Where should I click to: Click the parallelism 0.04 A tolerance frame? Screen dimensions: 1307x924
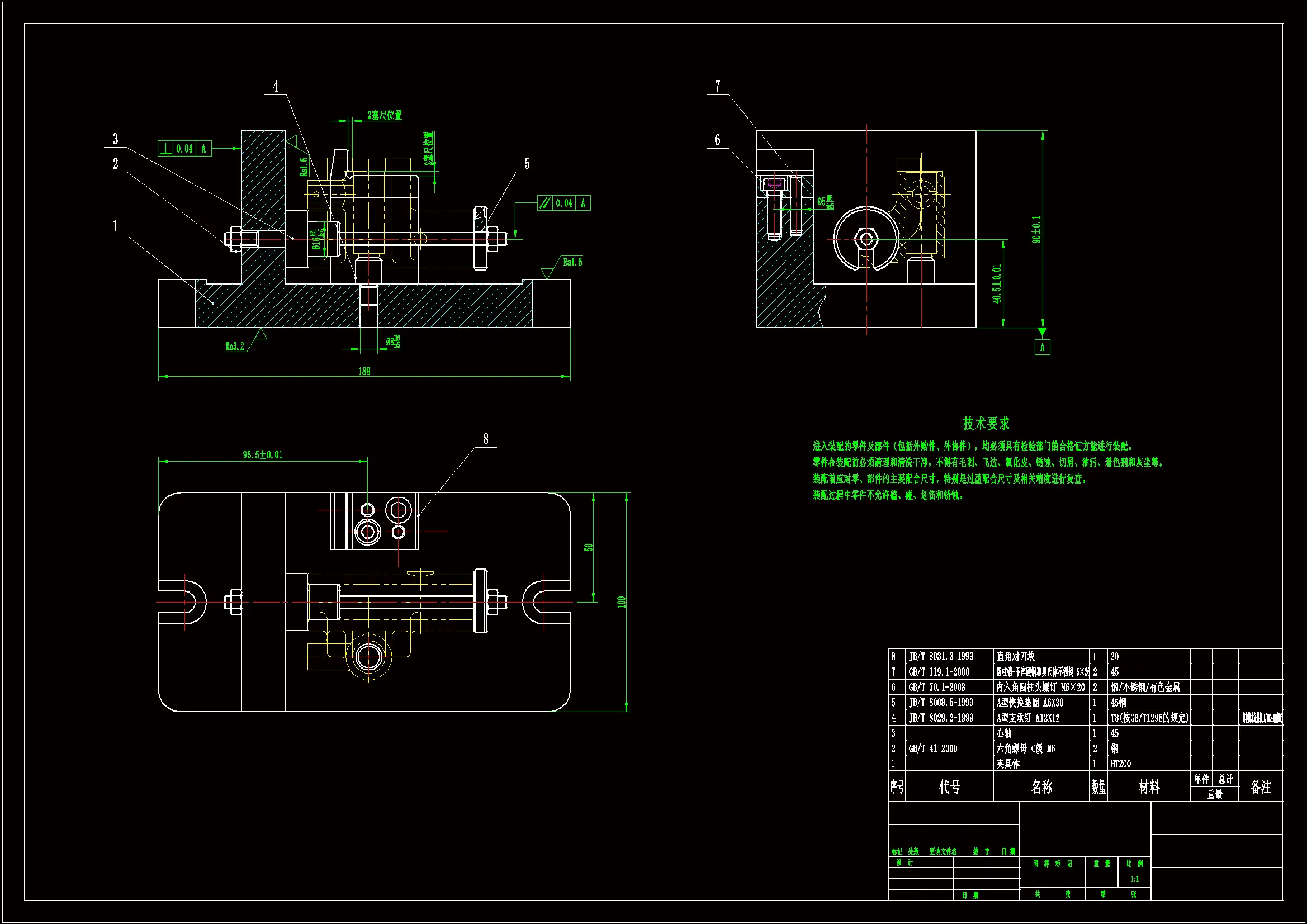coord(563,203)
